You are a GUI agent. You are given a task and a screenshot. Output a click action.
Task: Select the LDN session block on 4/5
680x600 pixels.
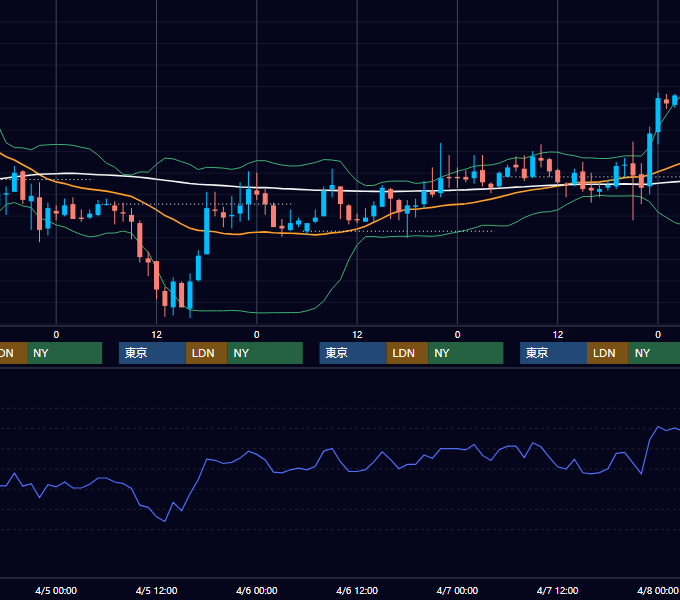tap(206, 353)
